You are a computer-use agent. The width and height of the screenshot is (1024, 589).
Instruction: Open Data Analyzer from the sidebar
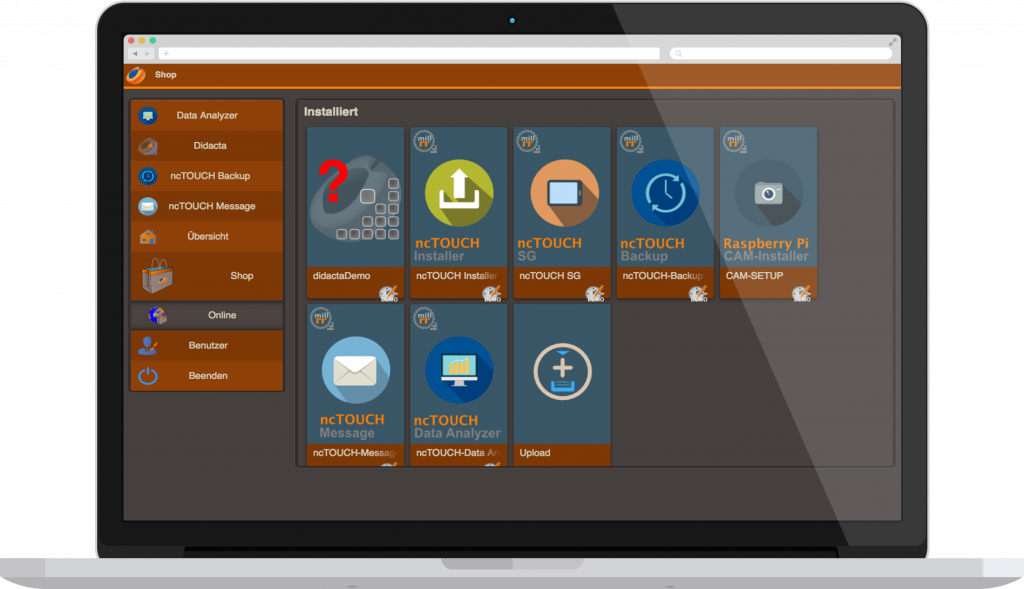click(x=207, y=116)
